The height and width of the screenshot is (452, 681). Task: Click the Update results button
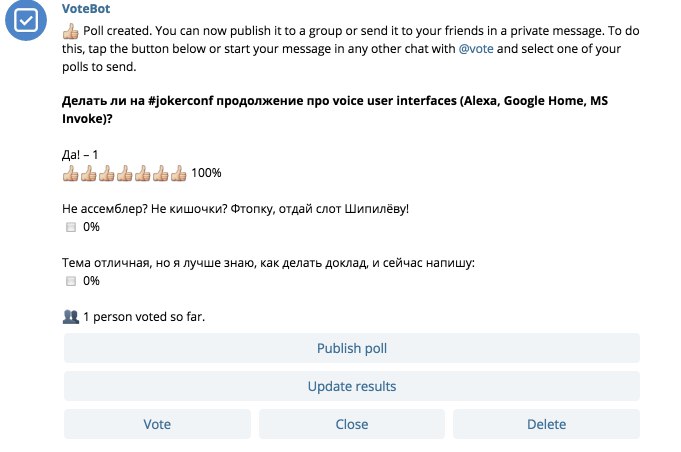click(x=352, y=386)
